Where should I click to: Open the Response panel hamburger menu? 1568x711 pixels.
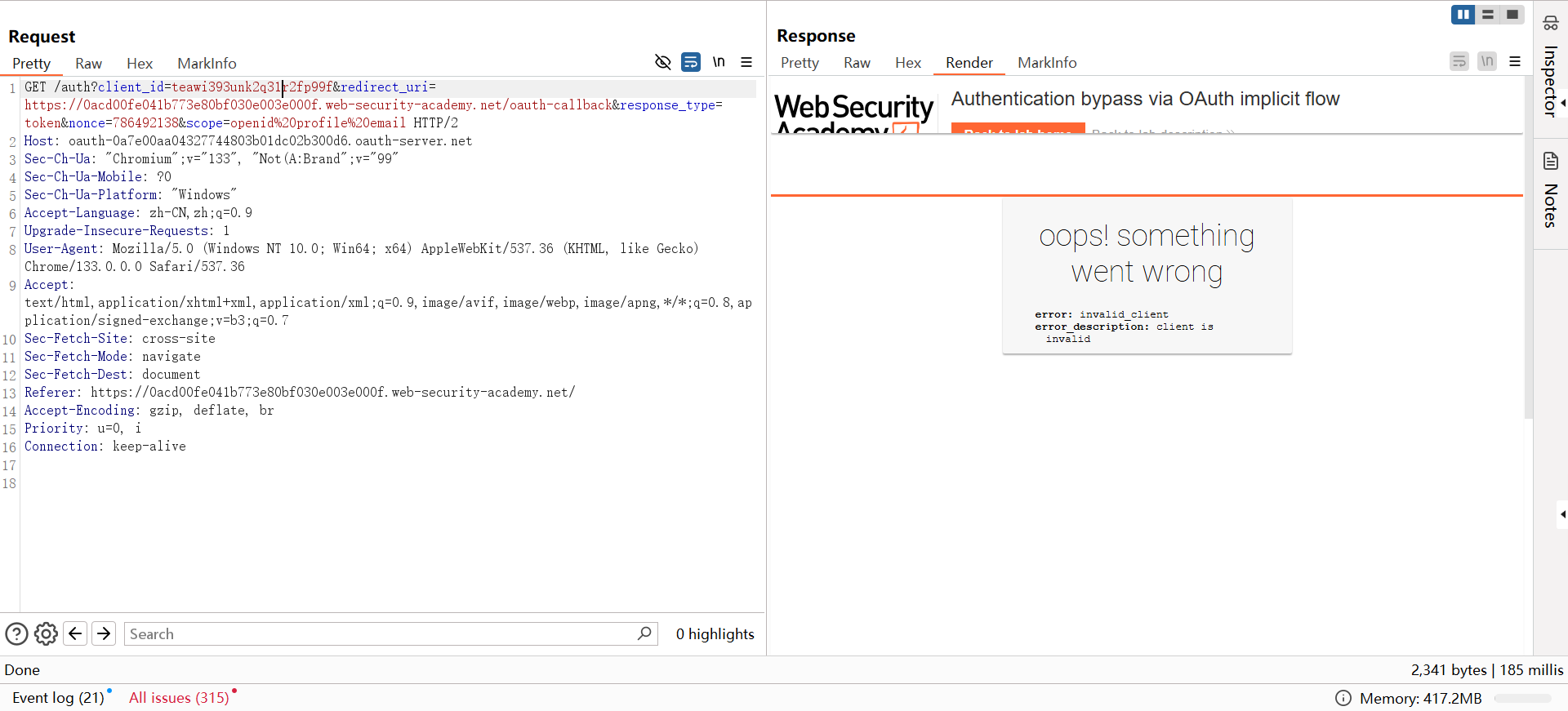pyautogui.click(x=1515, y=61)
